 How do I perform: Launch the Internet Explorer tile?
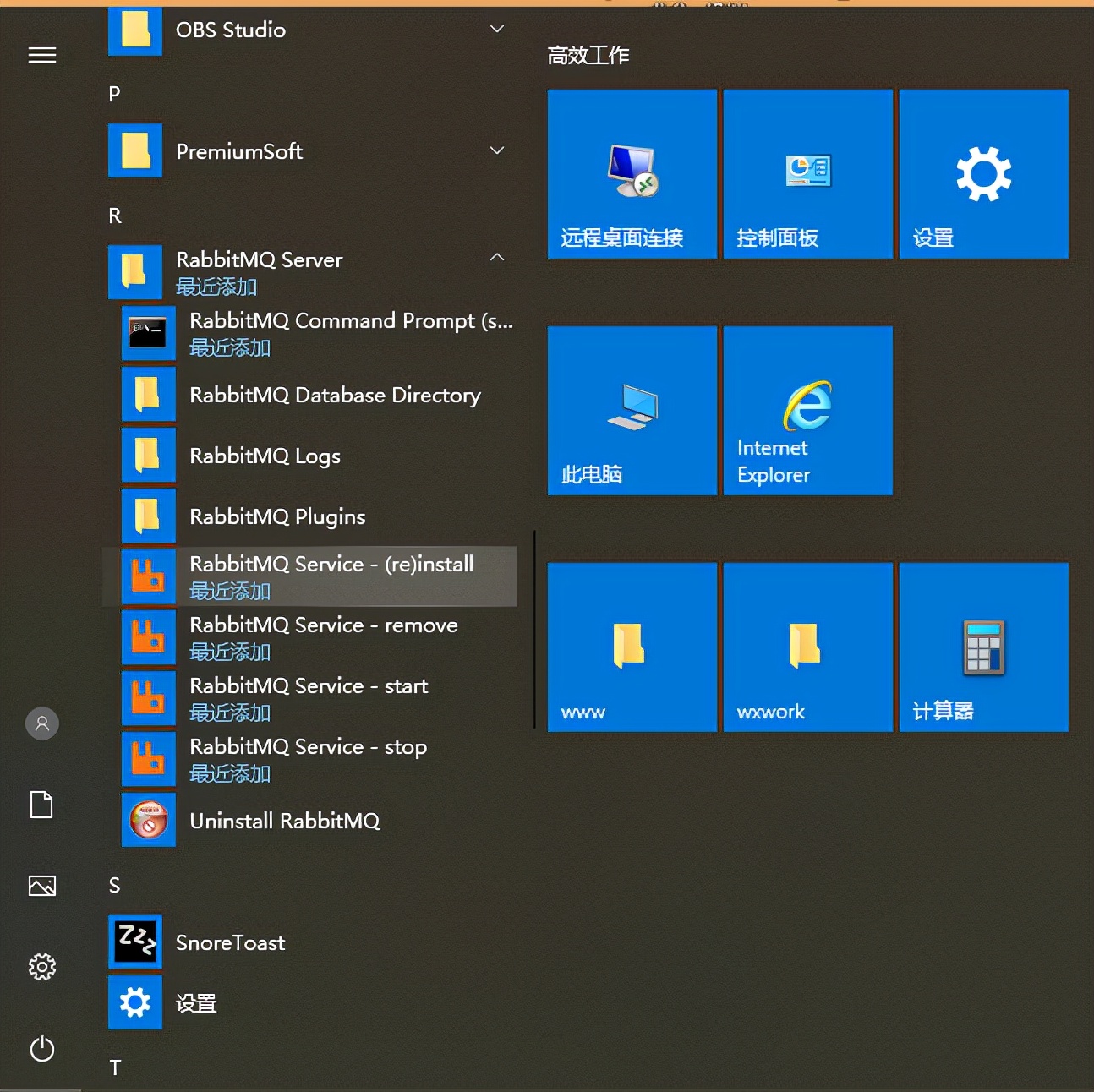[808, 411]
